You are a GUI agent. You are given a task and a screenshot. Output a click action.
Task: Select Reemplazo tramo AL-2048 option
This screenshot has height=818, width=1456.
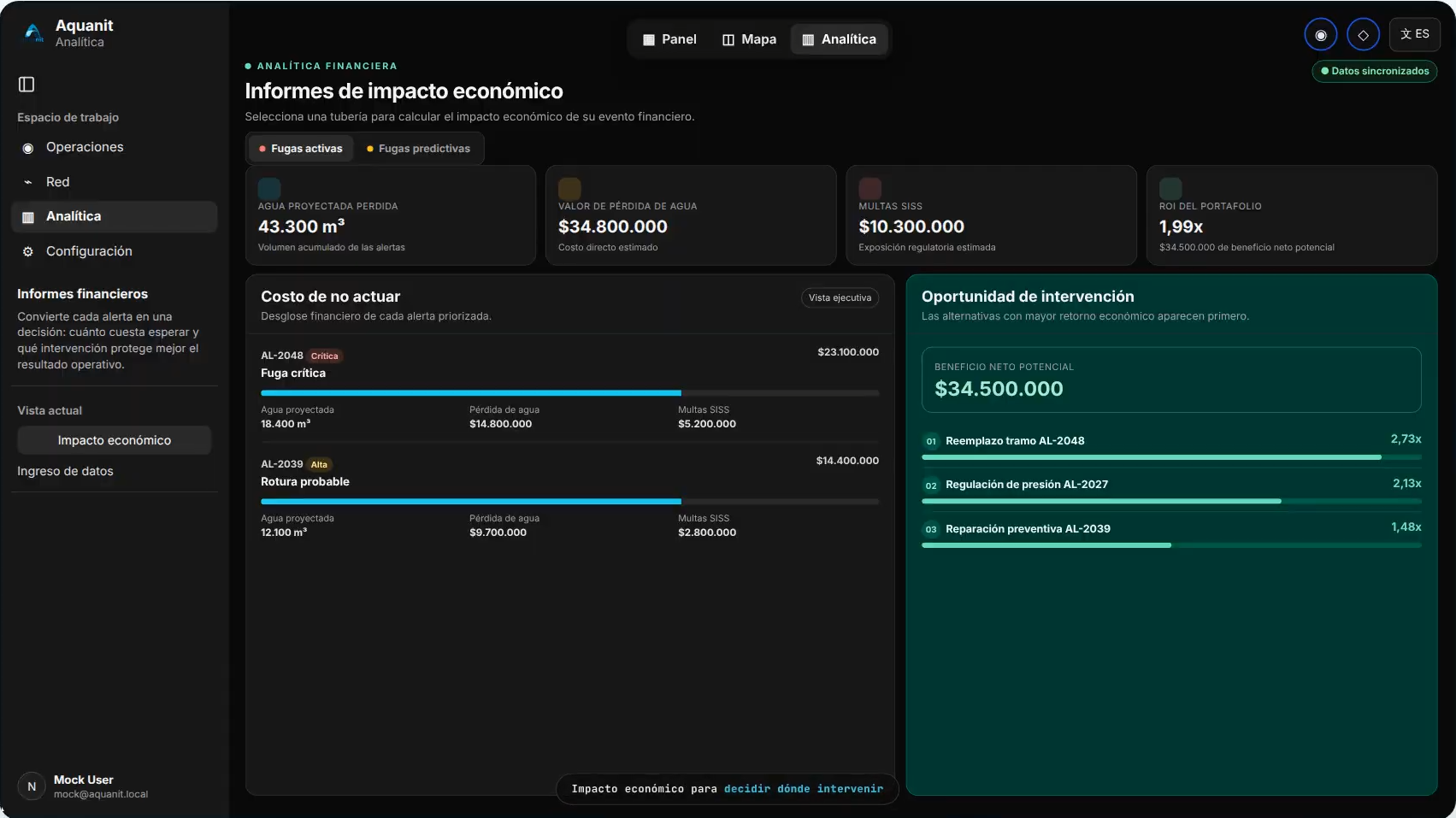point(1171,445)
